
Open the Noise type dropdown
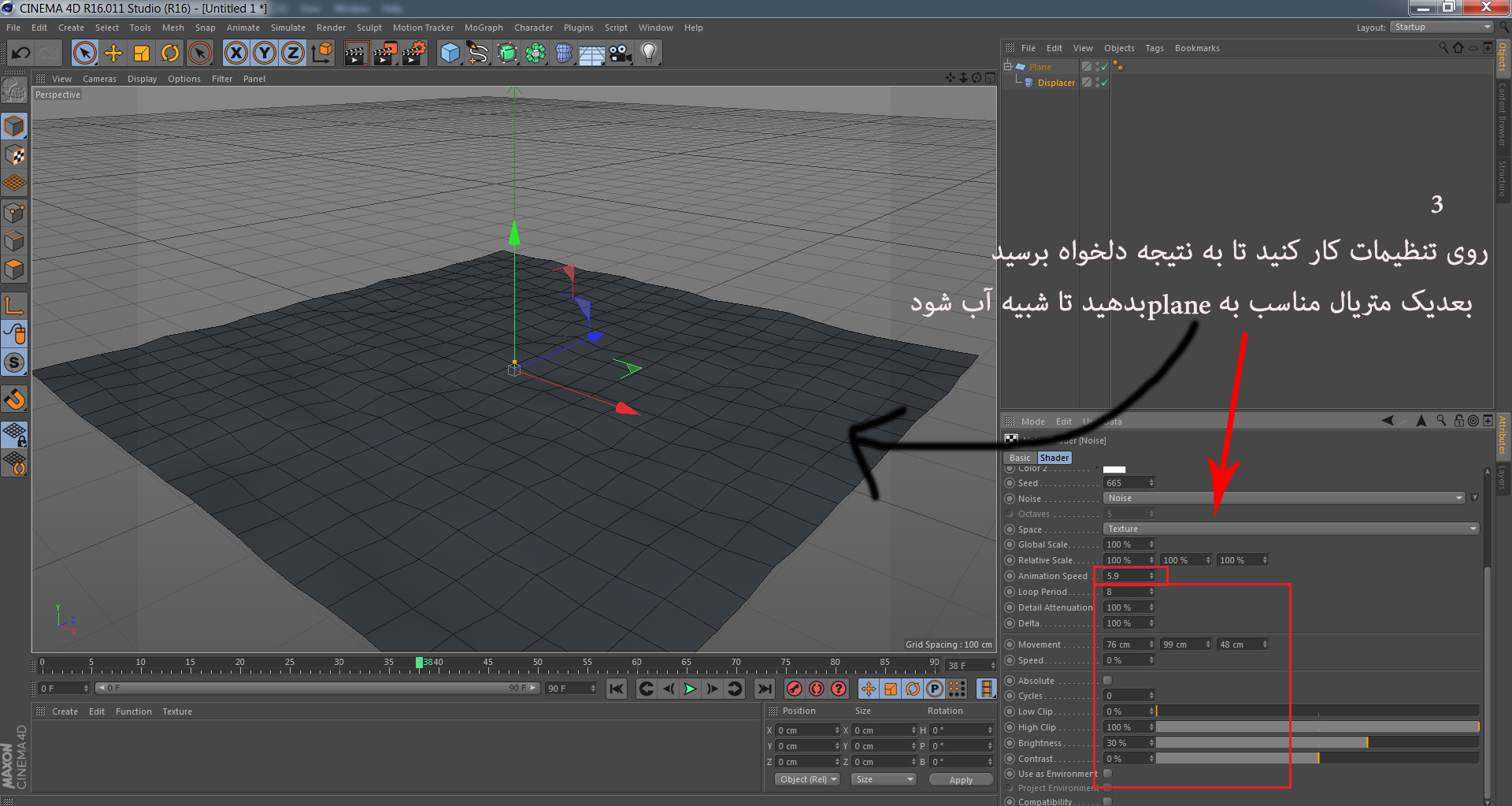coord(1284,498)
